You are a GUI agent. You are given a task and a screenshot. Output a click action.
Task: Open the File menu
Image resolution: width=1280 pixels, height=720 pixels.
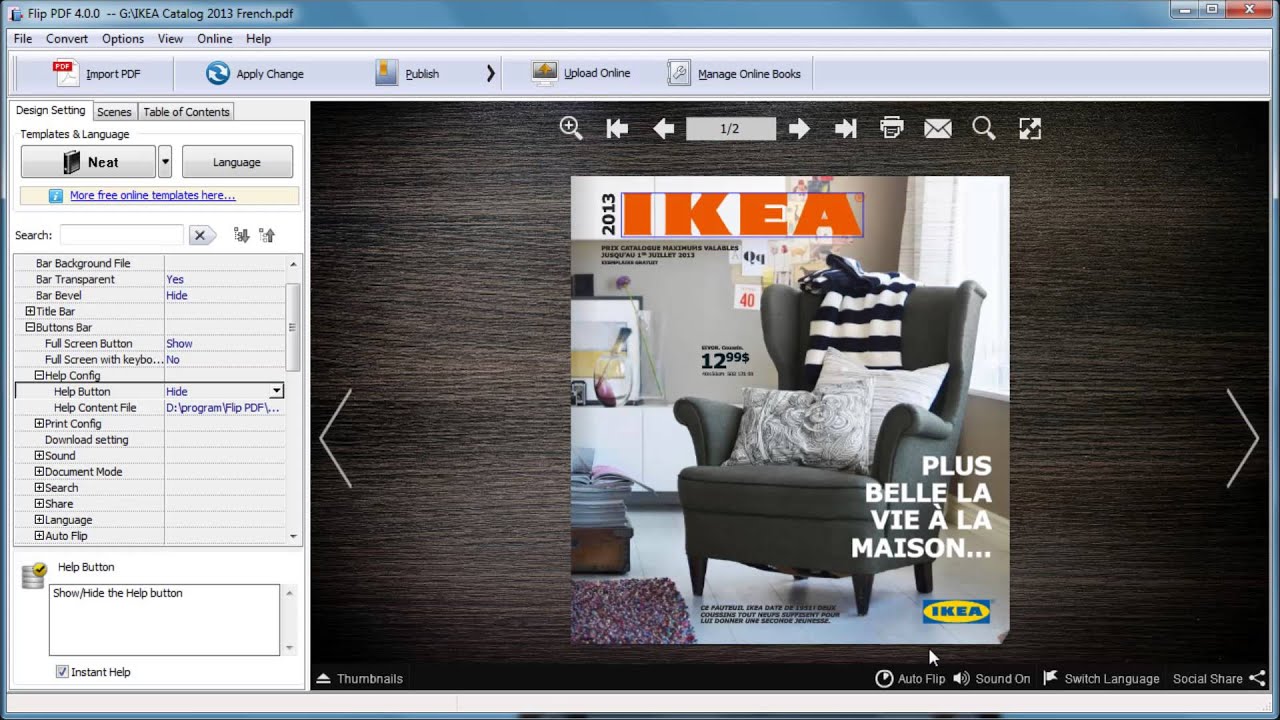(x=23, y=39)
